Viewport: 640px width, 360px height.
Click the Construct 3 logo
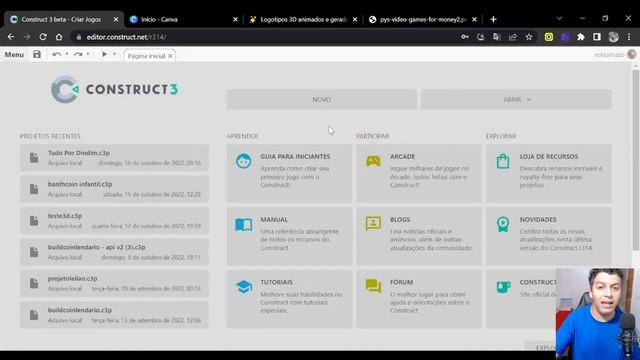click(115, 89)
